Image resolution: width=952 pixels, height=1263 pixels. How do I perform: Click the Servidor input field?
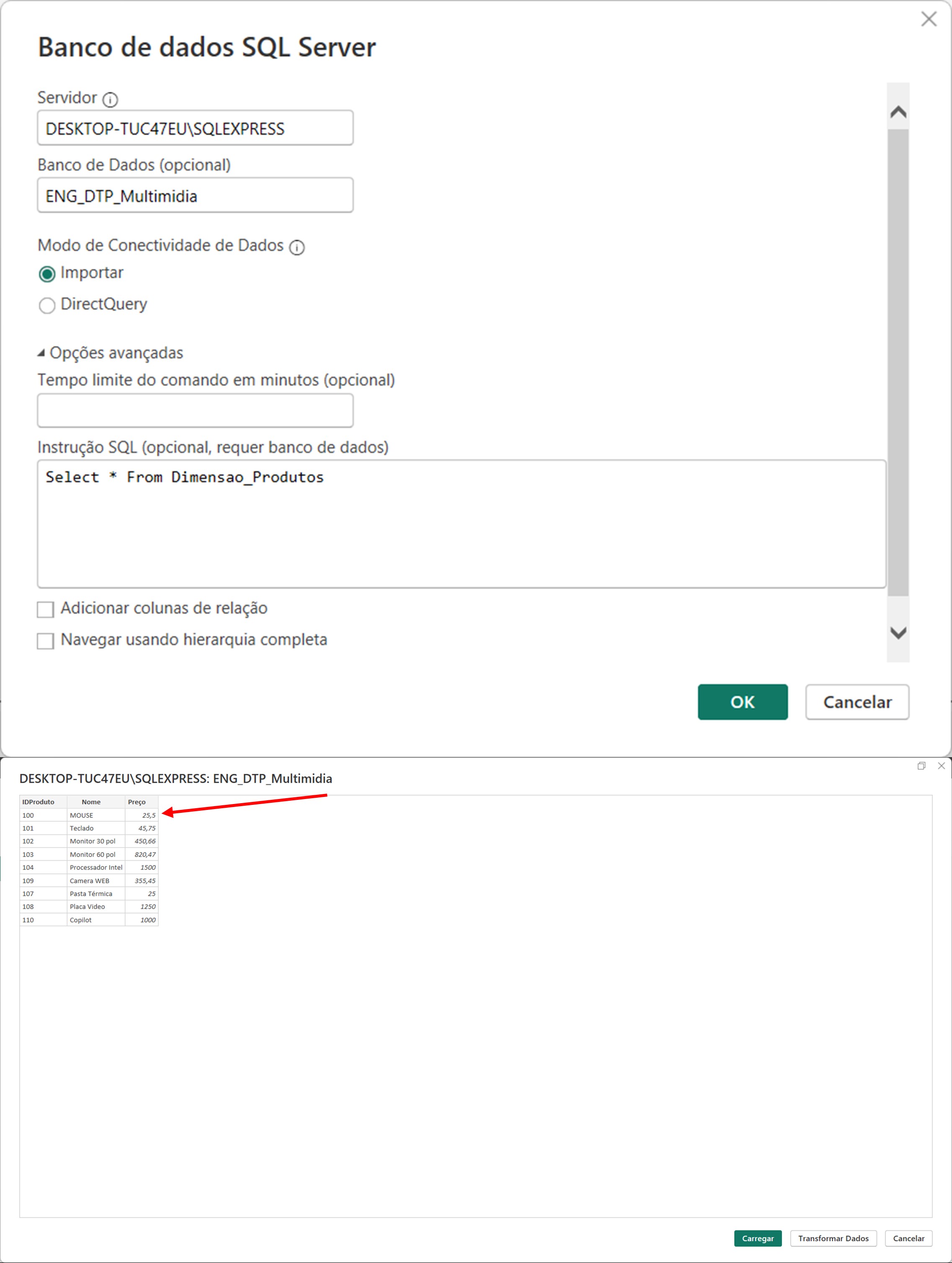pos(195,128)
